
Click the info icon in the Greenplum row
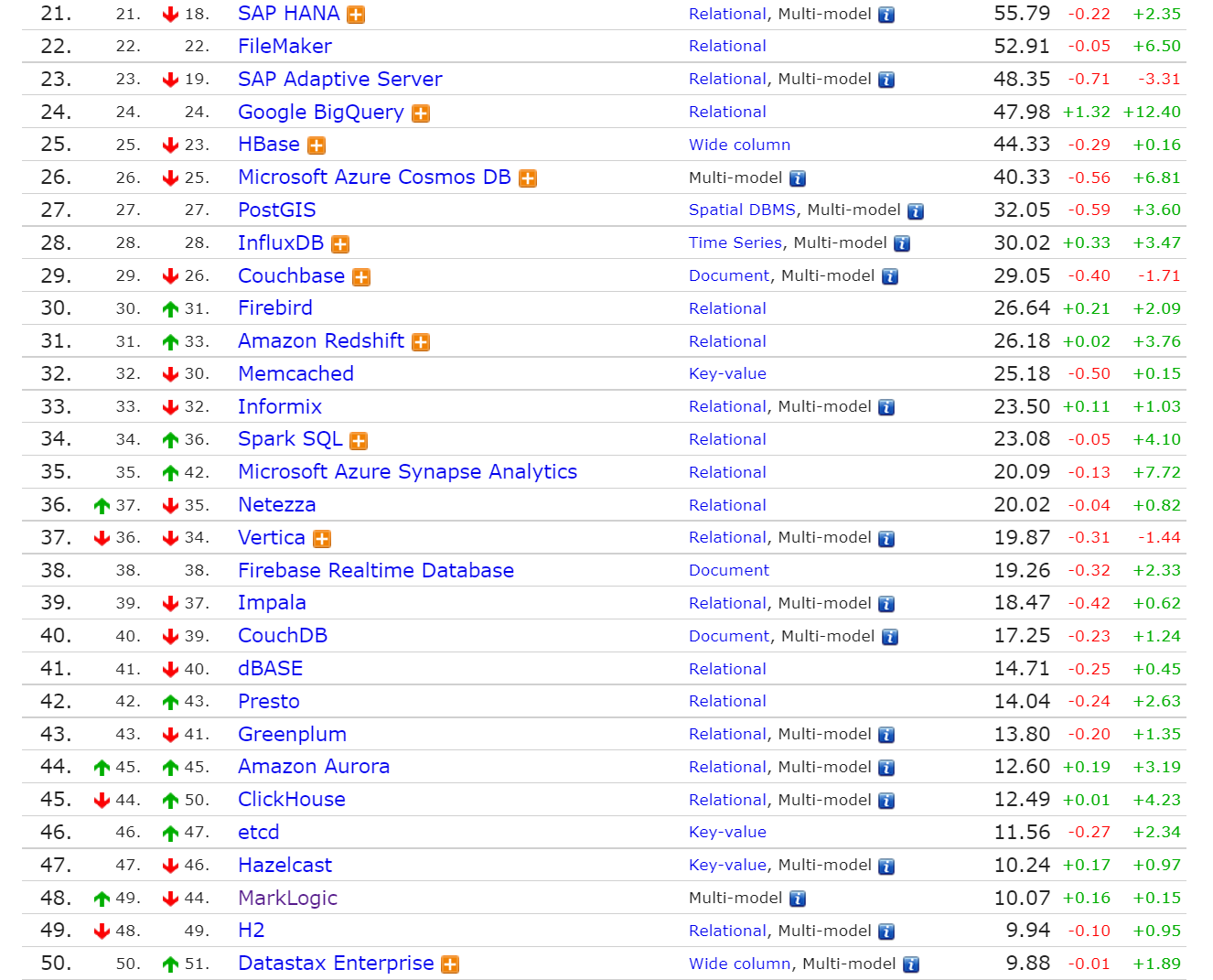(x=886, y=736)
